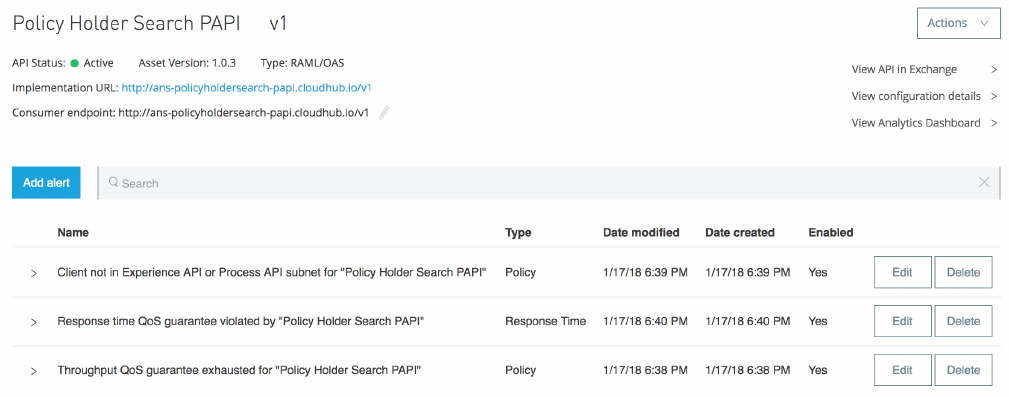This screenshot has width=1009, height=397.
Task: Click the chevron next to View API in Exchange
Action: [x=994, y=69]
